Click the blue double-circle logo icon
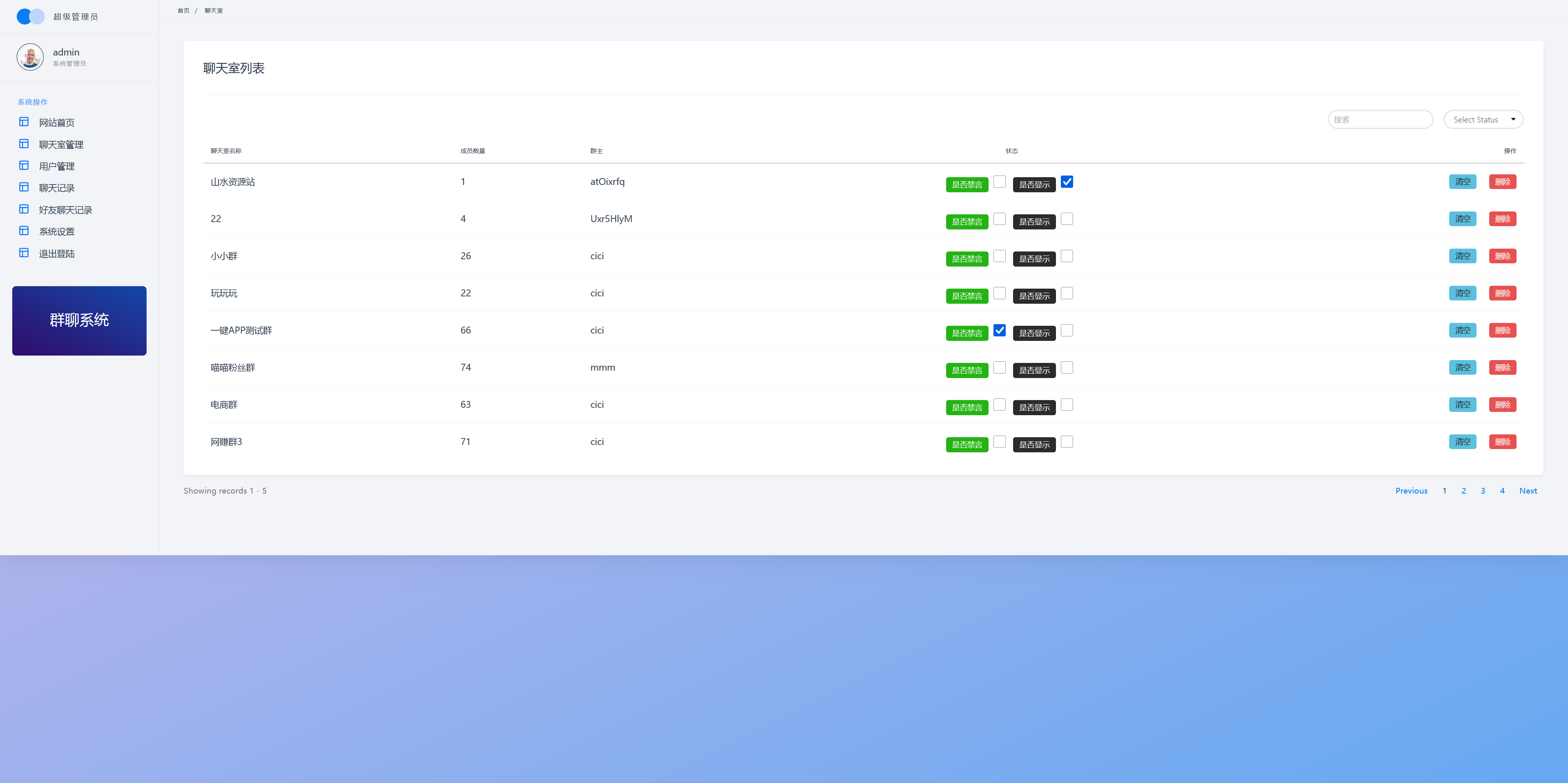1568x783 pixels. pyautogui.click(x=31, y=16)
